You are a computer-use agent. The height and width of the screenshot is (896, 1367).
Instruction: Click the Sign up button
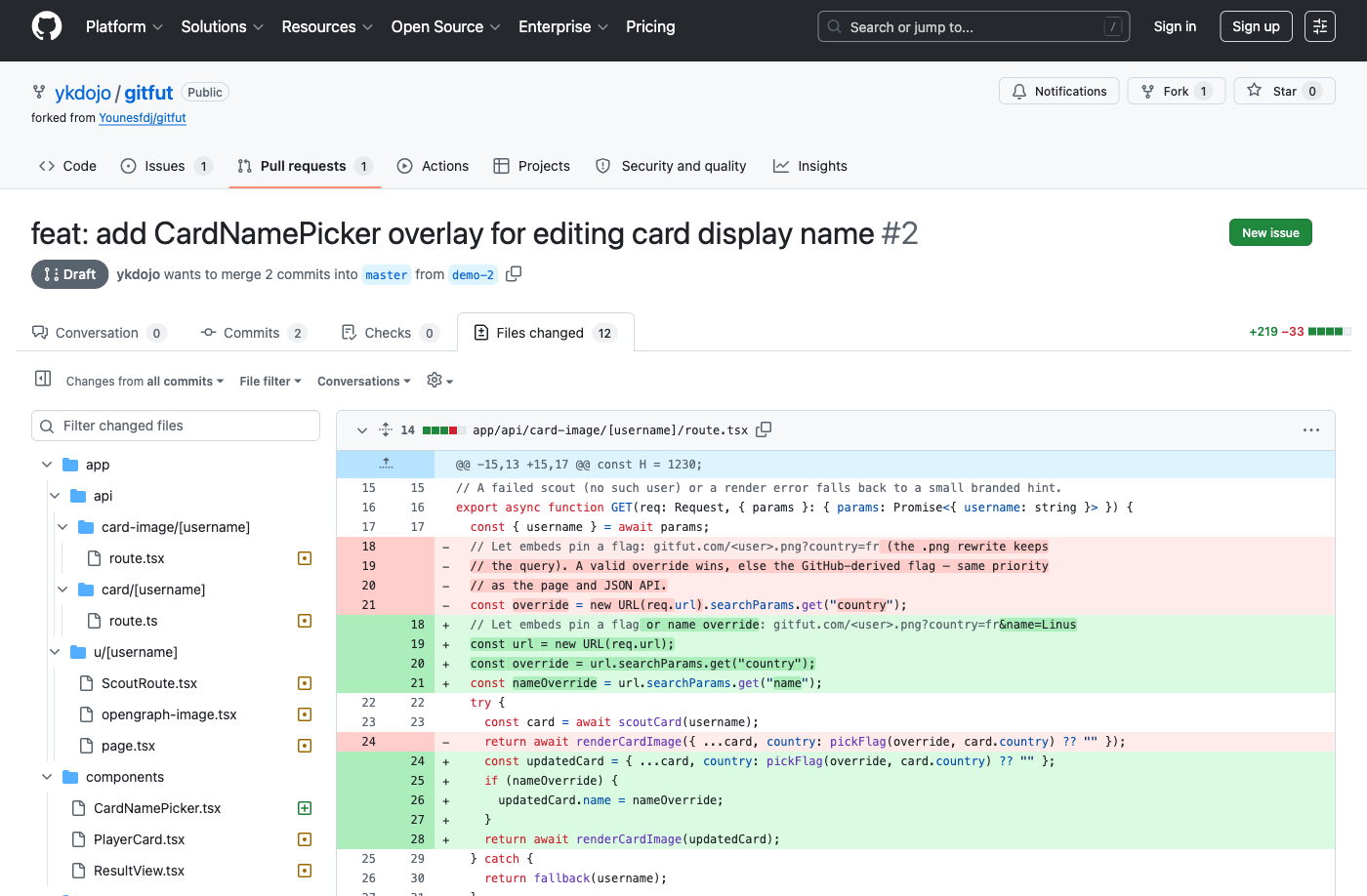(x=1256, y=26)
